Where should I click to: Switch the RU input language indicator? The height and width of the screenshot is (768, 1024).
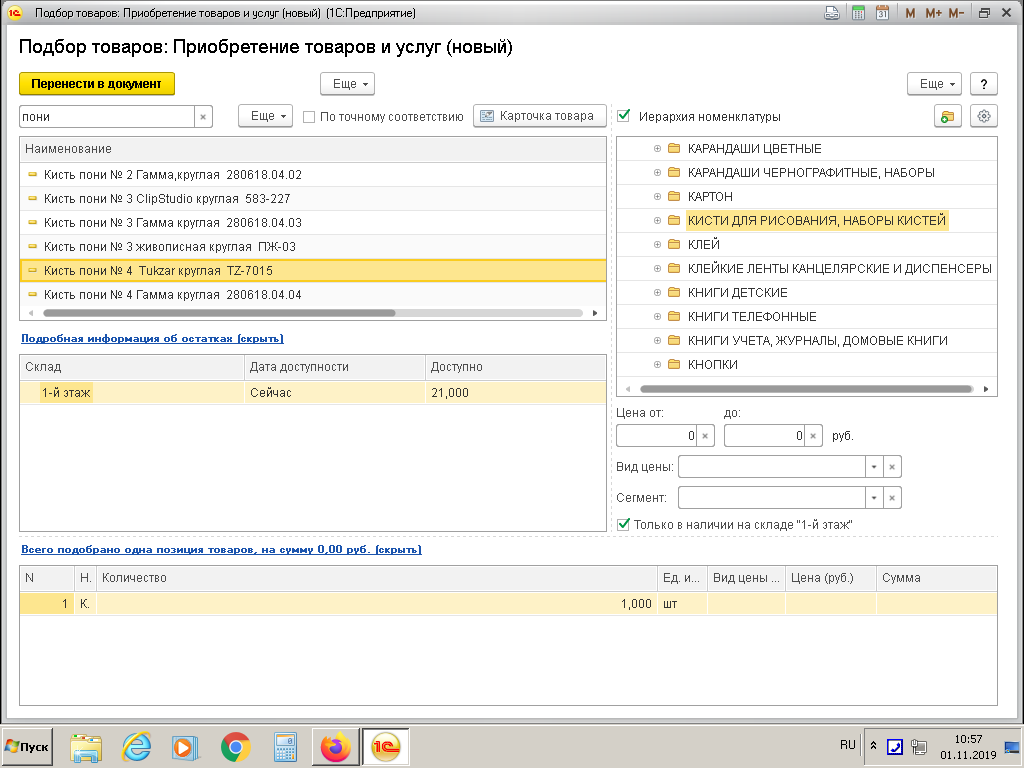pyautogui.click(x=848, y=745)
